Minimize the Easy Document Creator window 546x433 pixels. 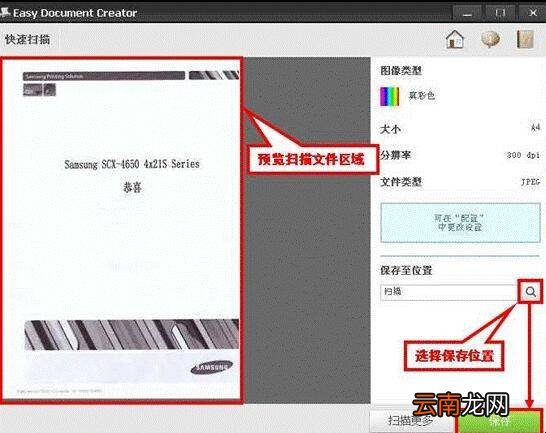[467, 13]
